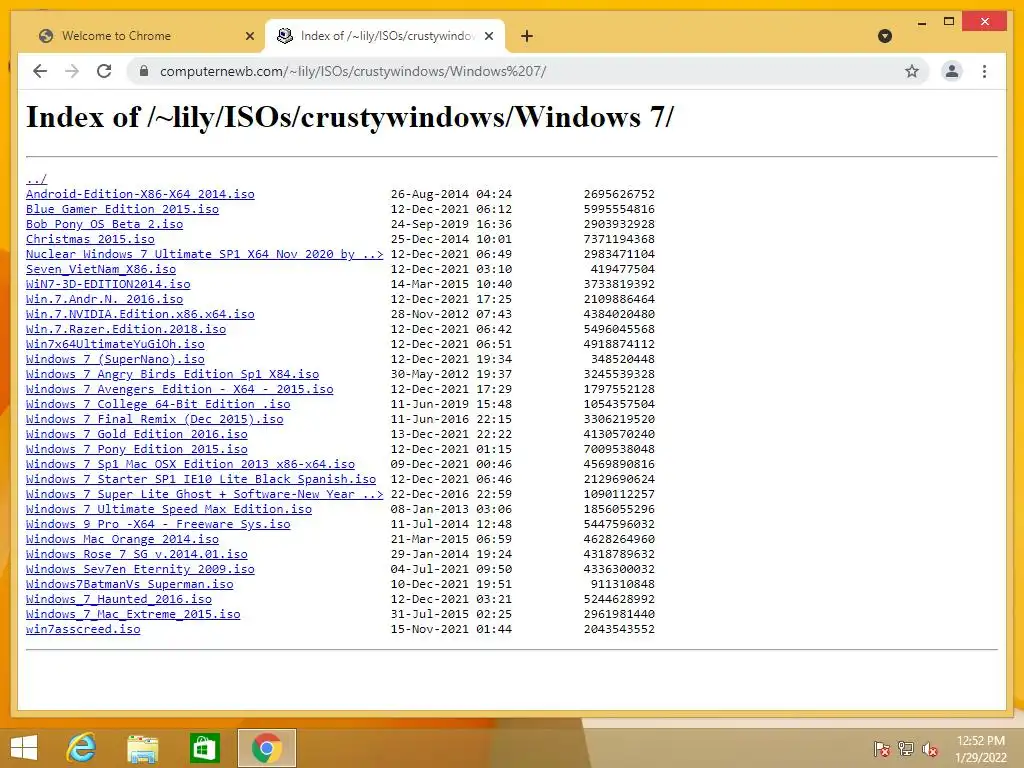Go back to the previous page

click(40, 71)
